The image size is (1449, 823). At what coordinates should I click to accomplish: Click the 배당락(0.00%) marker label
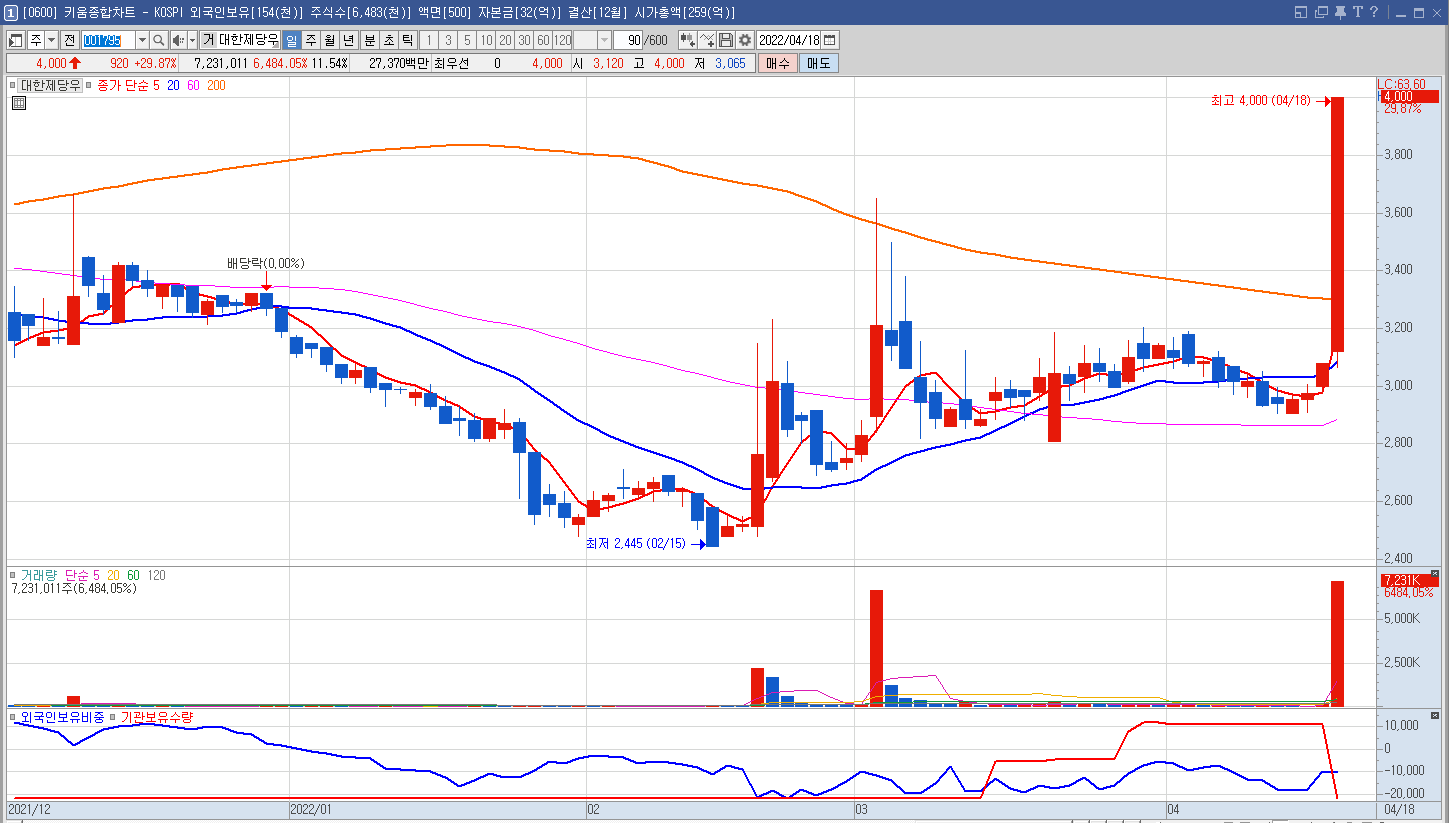tap(265, 263)
